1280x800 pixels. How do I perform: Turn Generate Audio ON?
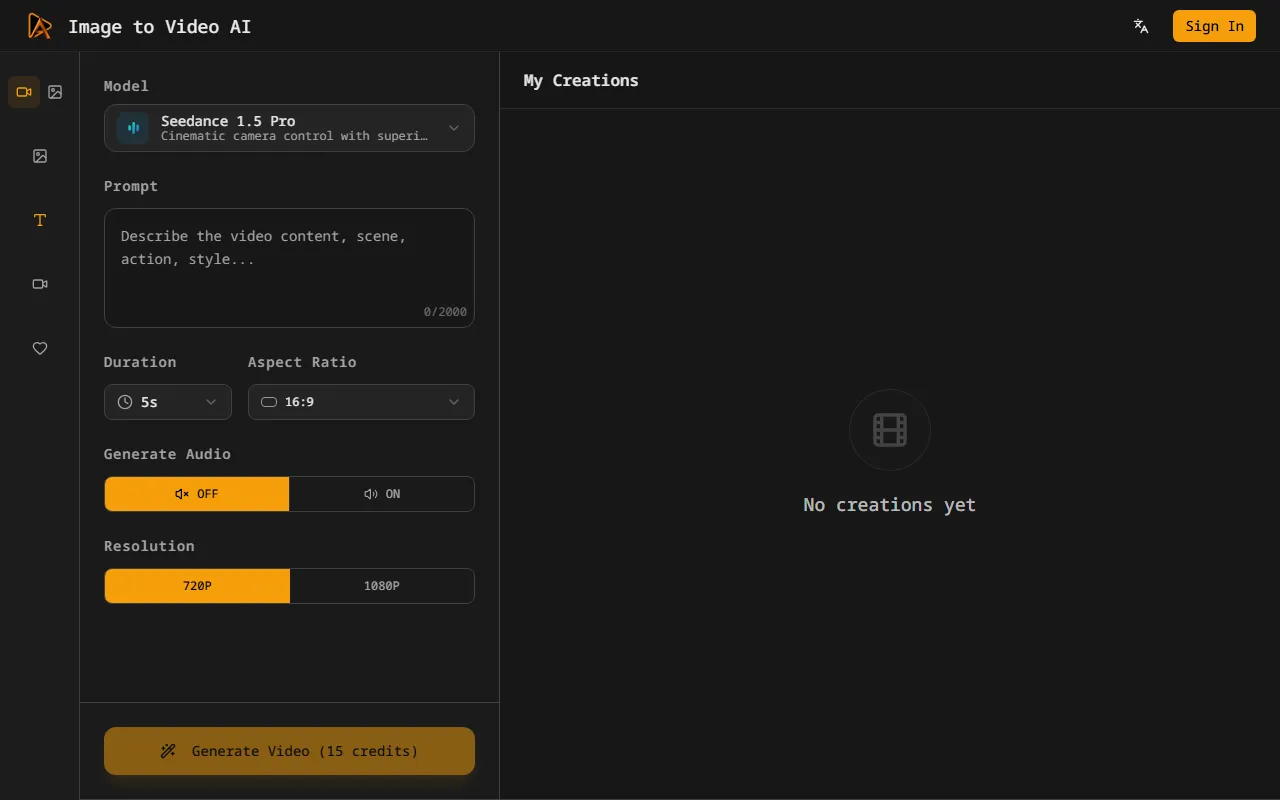coord(382,494)
